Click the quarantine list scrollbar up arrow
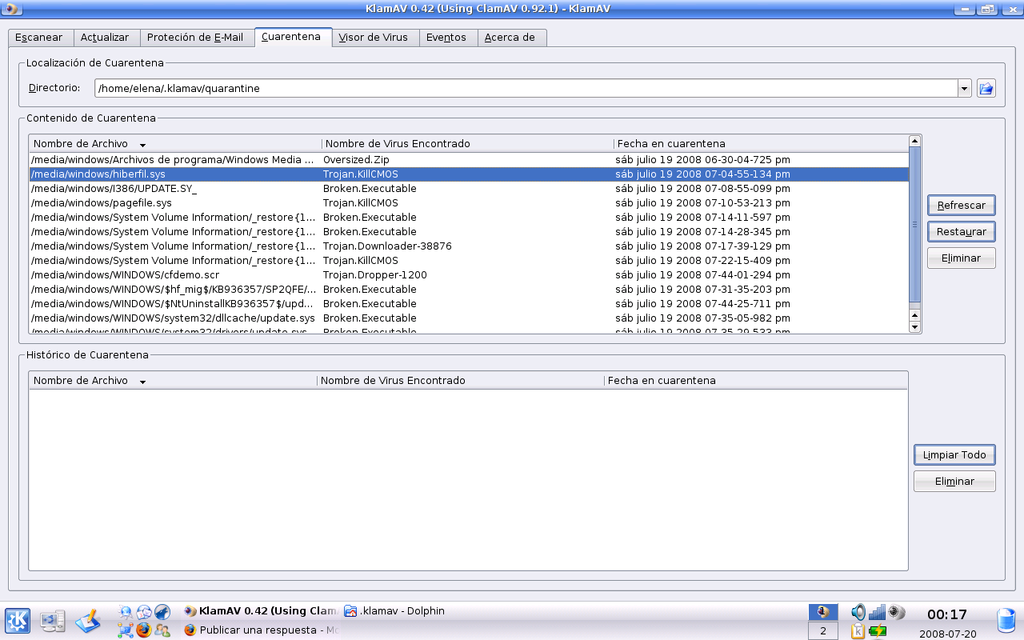 [915, 141]
